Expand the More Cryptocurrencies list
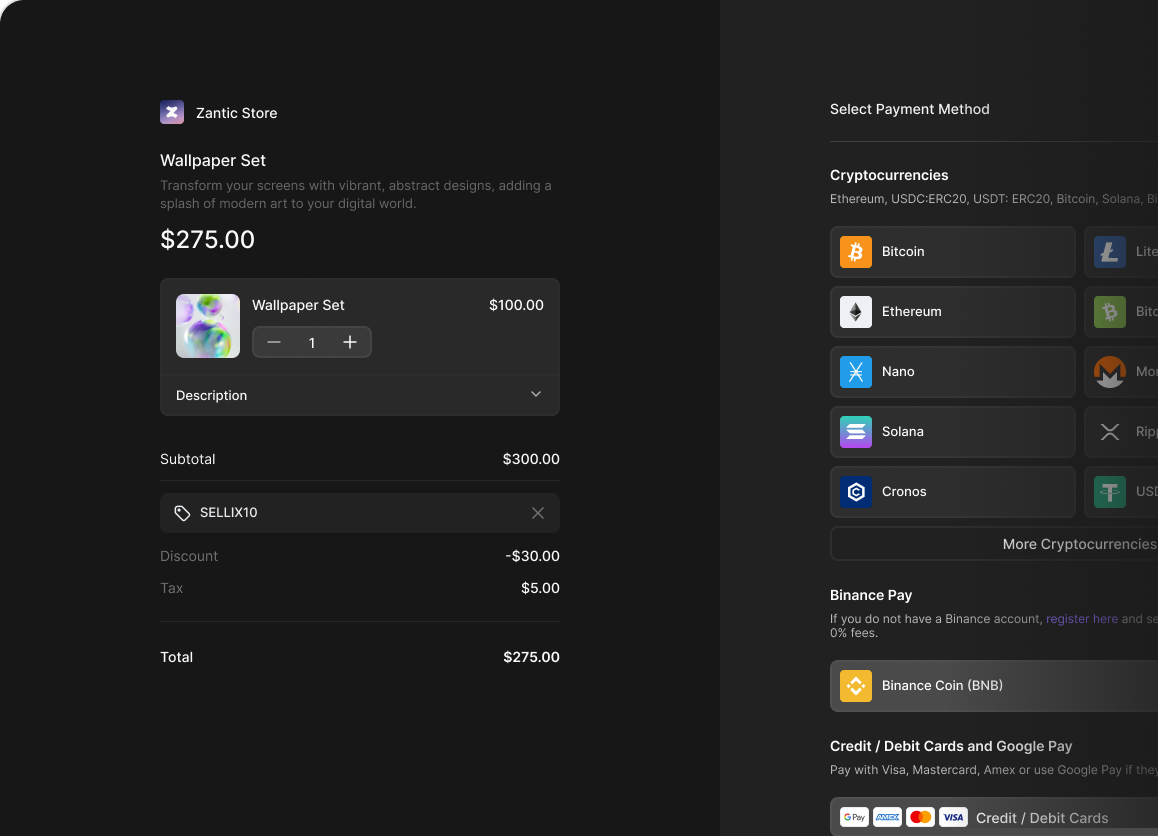The height and width of the screenshot is (836, 1158). 1078,544
